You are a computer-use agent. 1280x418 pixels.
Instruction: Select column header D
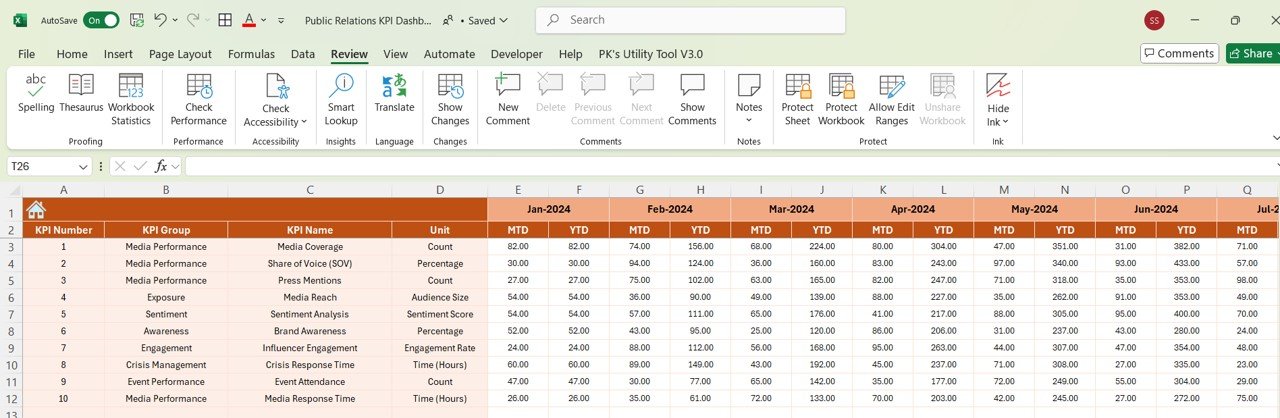point(440,189)
